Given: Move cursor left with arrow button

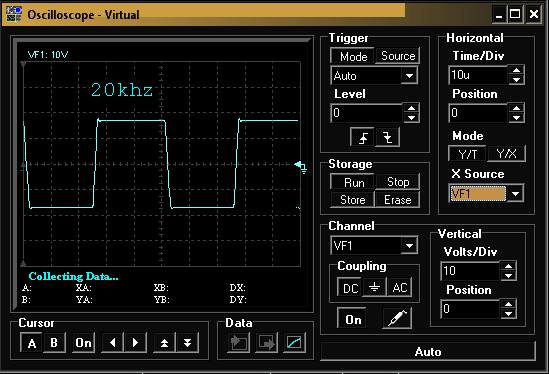Looking at the screenshot, I should click(x=112, y=342).
